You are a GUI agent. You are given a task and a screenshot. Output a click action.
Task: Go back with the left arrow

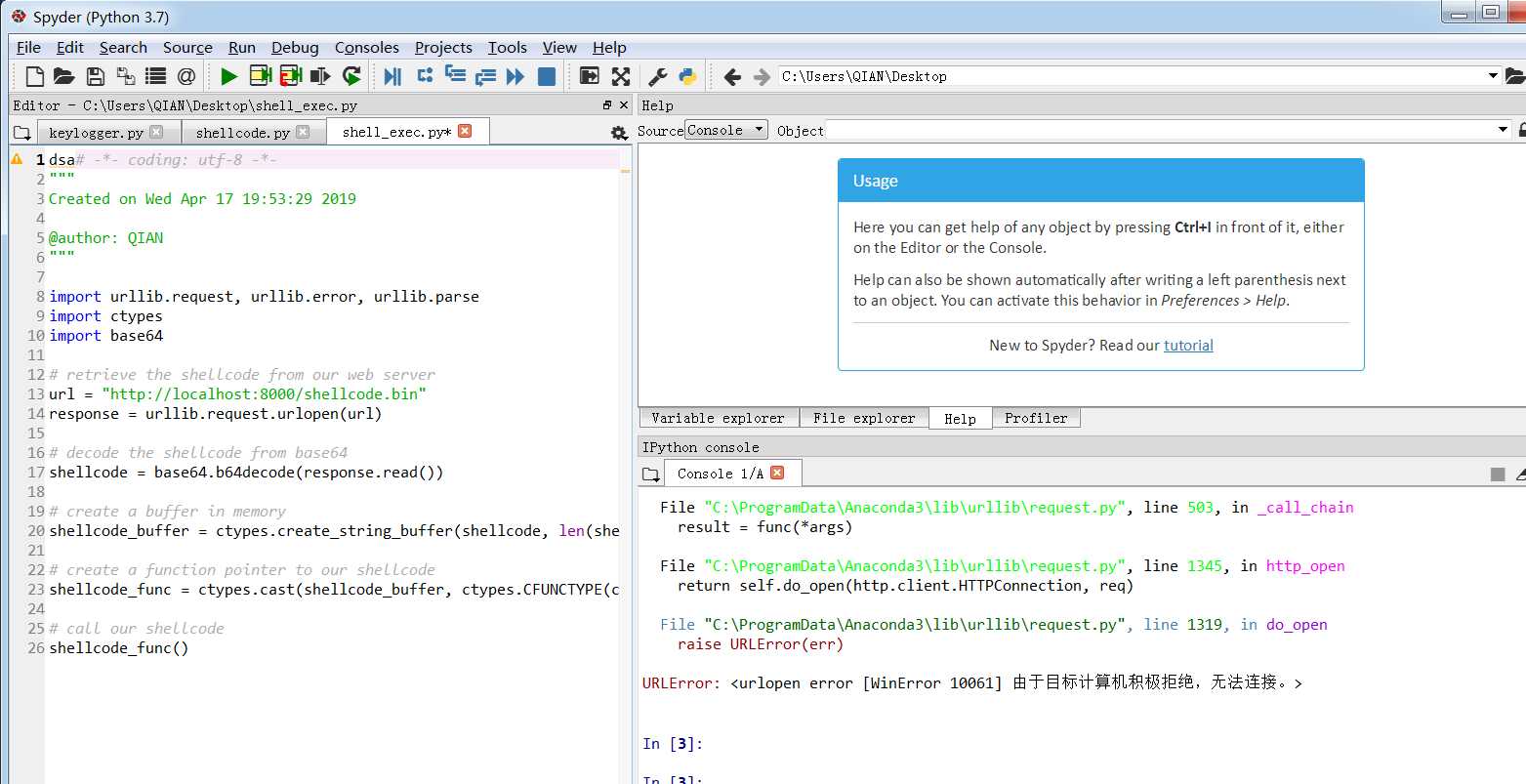(x=732, y=76)
